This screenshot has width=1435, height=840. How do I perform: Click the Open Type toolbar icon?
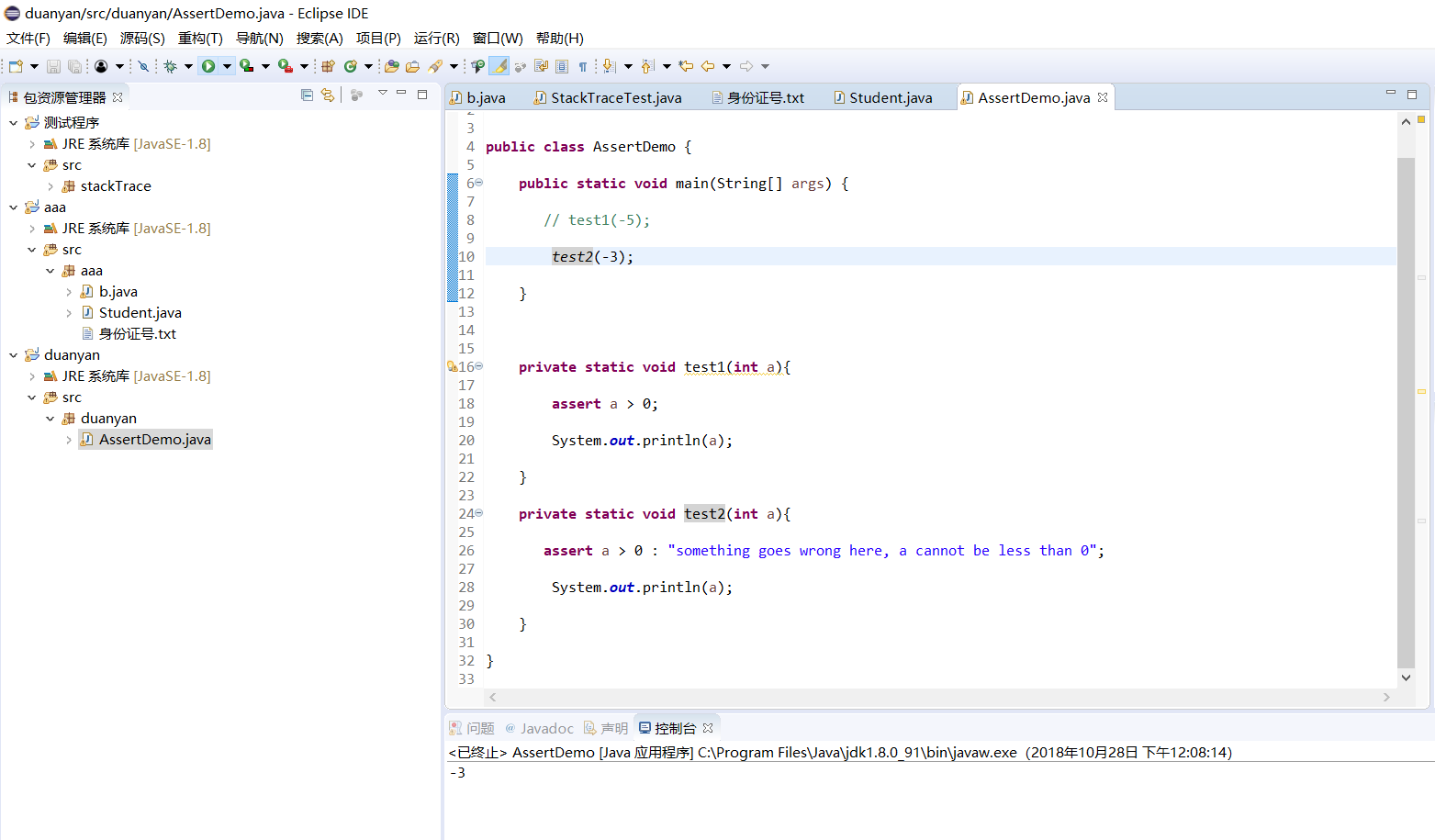point(392,66)
